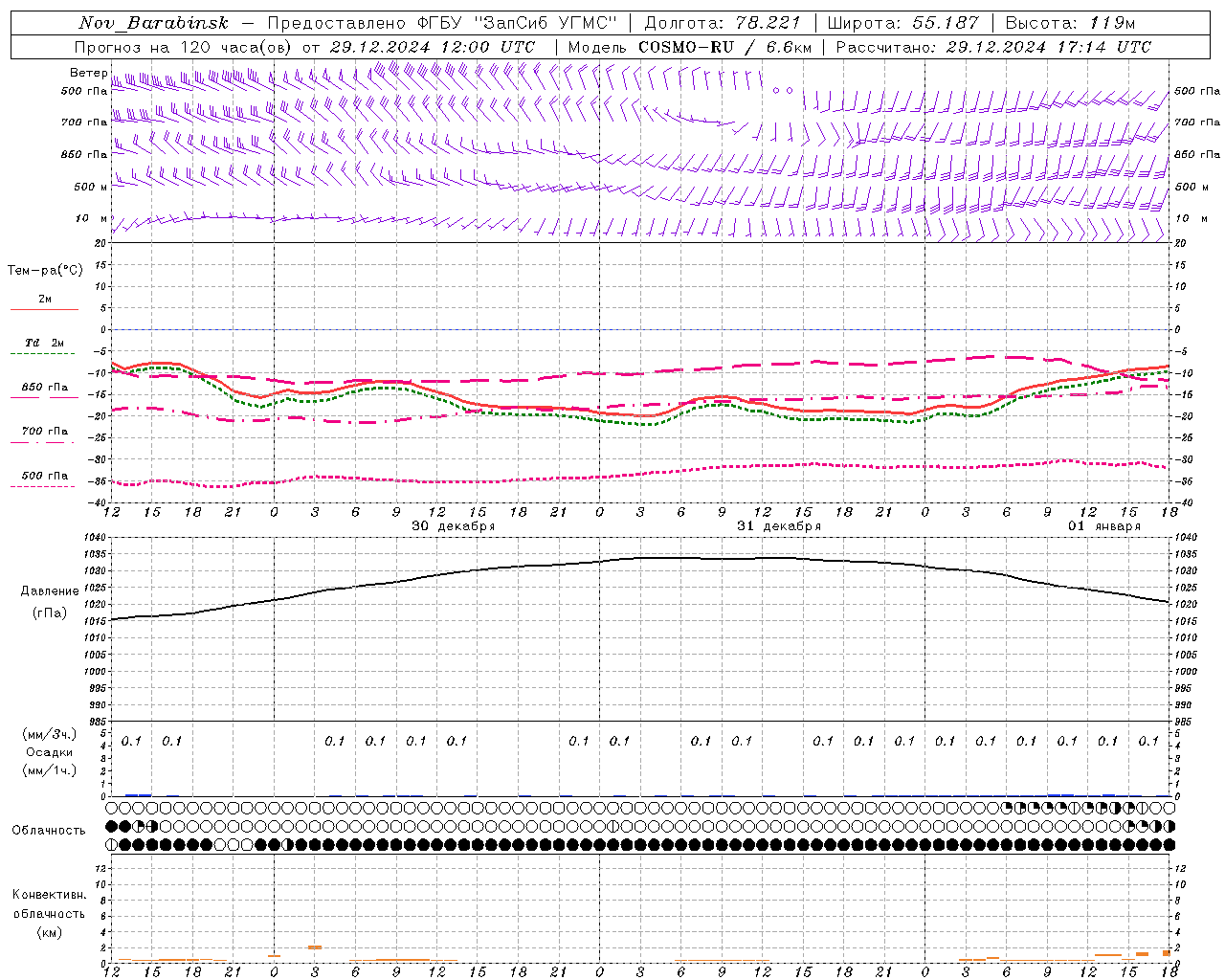Click the Td 2м legend entry
1225x980 pixels.
44,343
